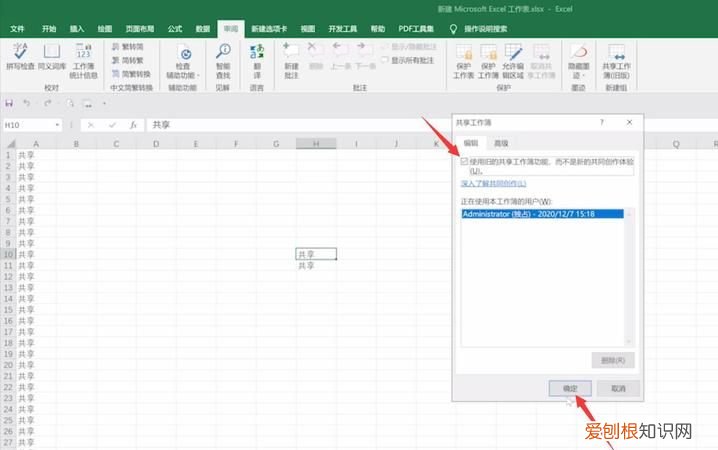718x450 pixels.
Task: Open 简繁转换 conversion options
Action: [x=131, y=74]
